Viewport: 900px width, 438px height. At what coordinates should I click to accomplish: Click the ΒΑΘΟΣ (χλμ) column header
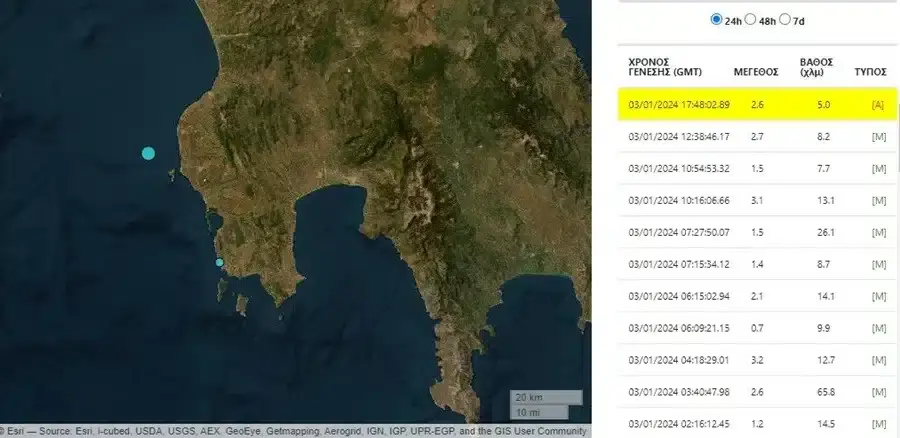coord(817,65)
